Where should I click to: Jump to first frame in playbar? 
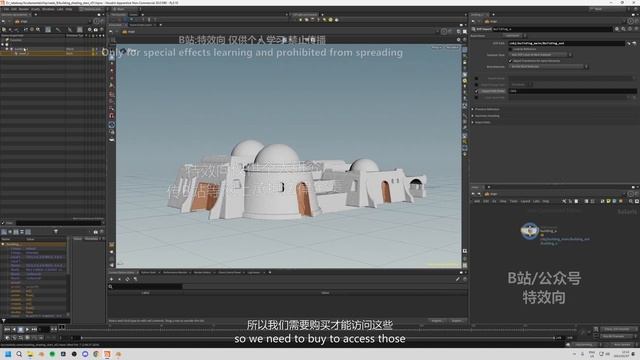pos(7,329)
